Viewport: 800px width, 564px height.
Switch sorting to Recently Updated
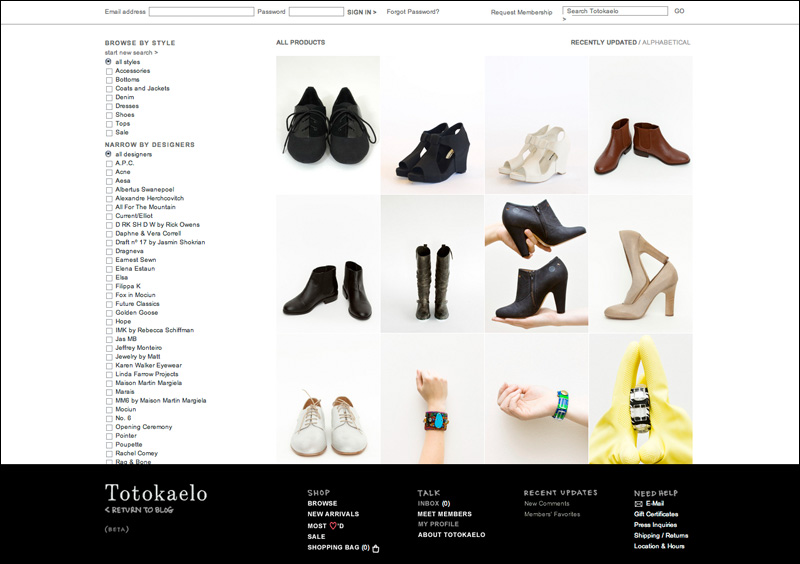click(x=603, y=43)
